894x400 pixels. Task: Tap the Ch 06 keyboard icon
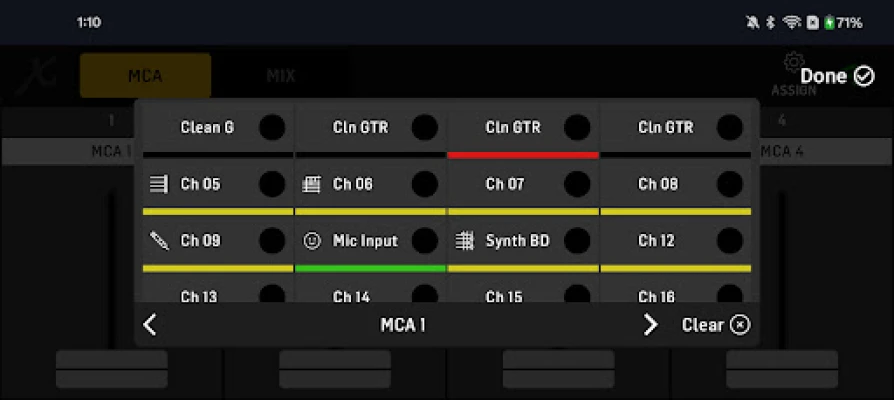pyautogui.click(x=311, y=184)
